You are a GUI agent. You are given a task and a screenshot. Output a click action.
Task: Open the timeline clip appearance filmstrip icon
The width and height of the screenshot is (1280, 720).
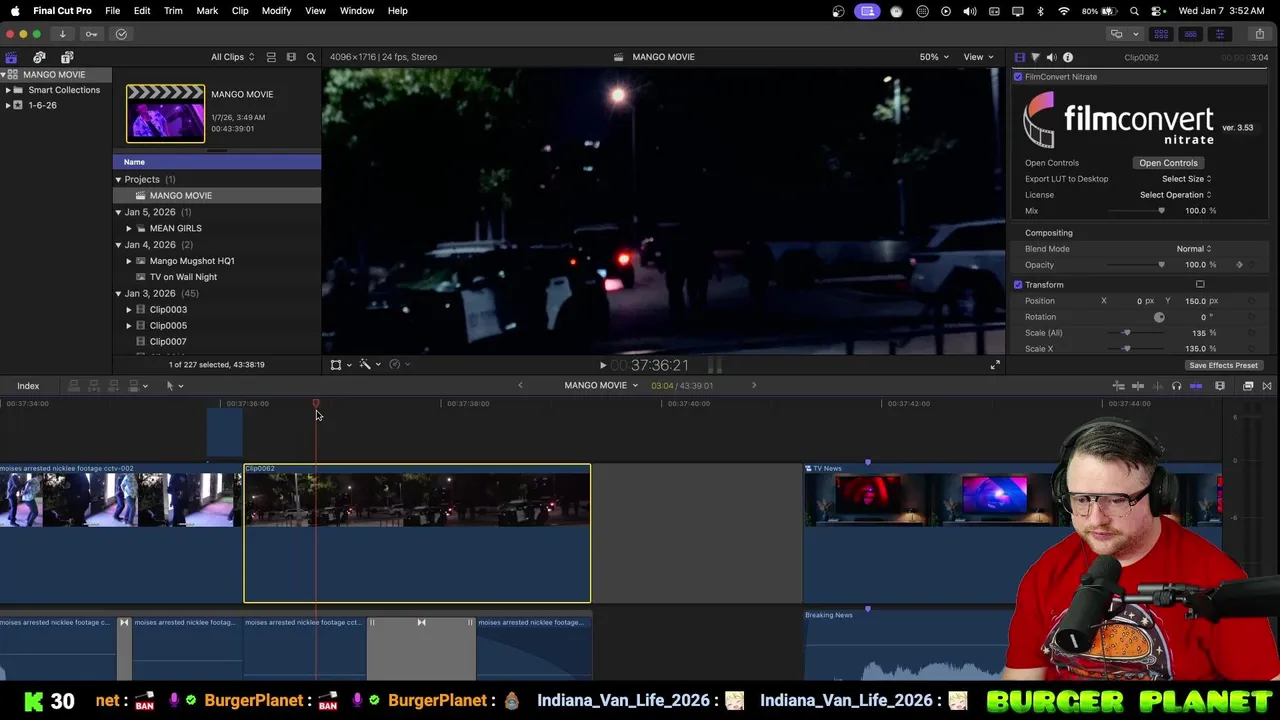pyautogui.click(x=1219, y=386)
